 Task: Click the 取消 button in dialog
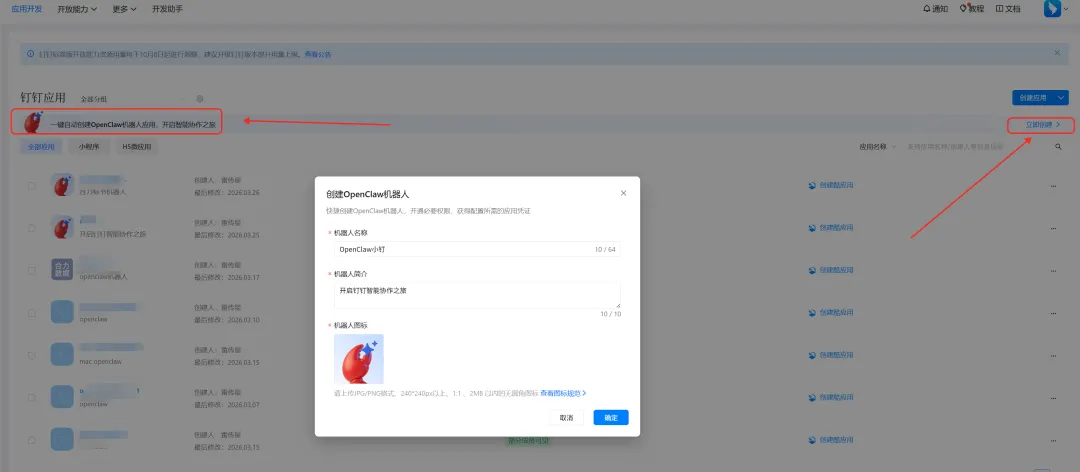click(x=566, y=418)
